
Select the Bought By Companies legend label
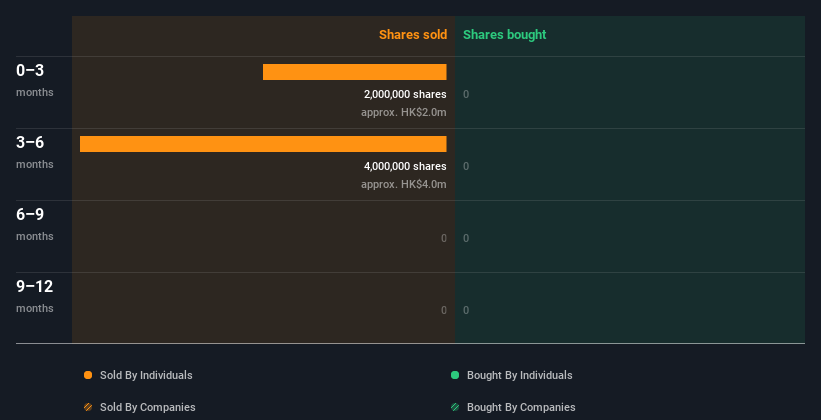pyautogui.click(x=521, y=407)
